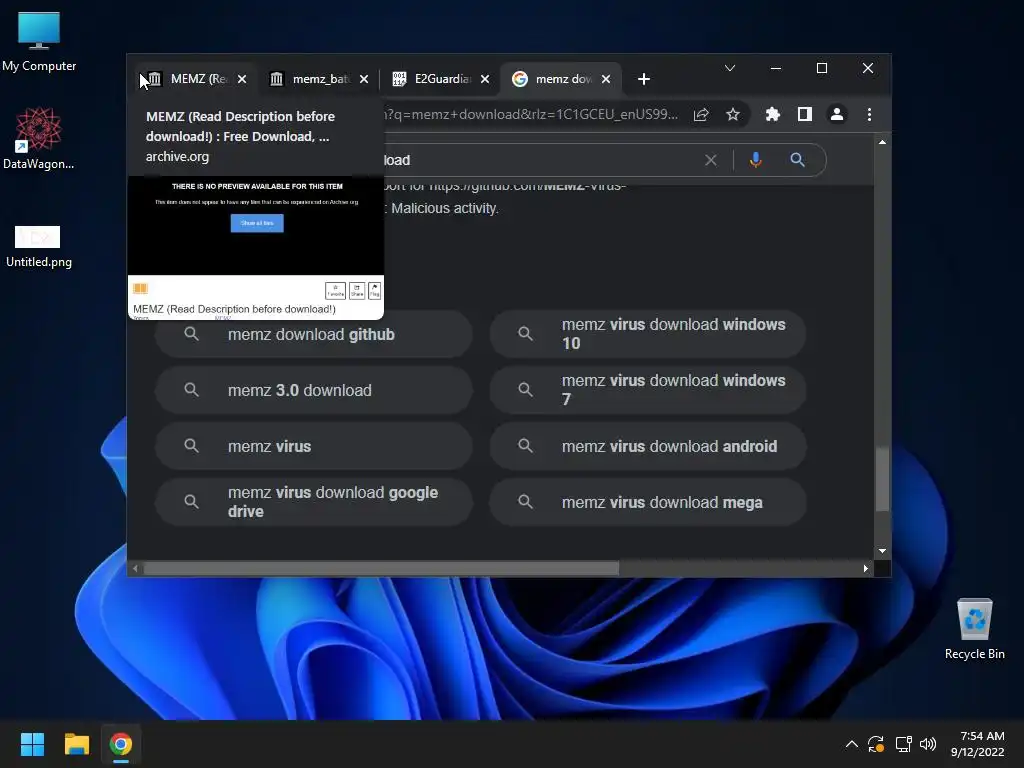Select the Recycle Bin desktop icon
Image resolution: width=1024 pixels, height=768 pixels.
coord(974,630)
